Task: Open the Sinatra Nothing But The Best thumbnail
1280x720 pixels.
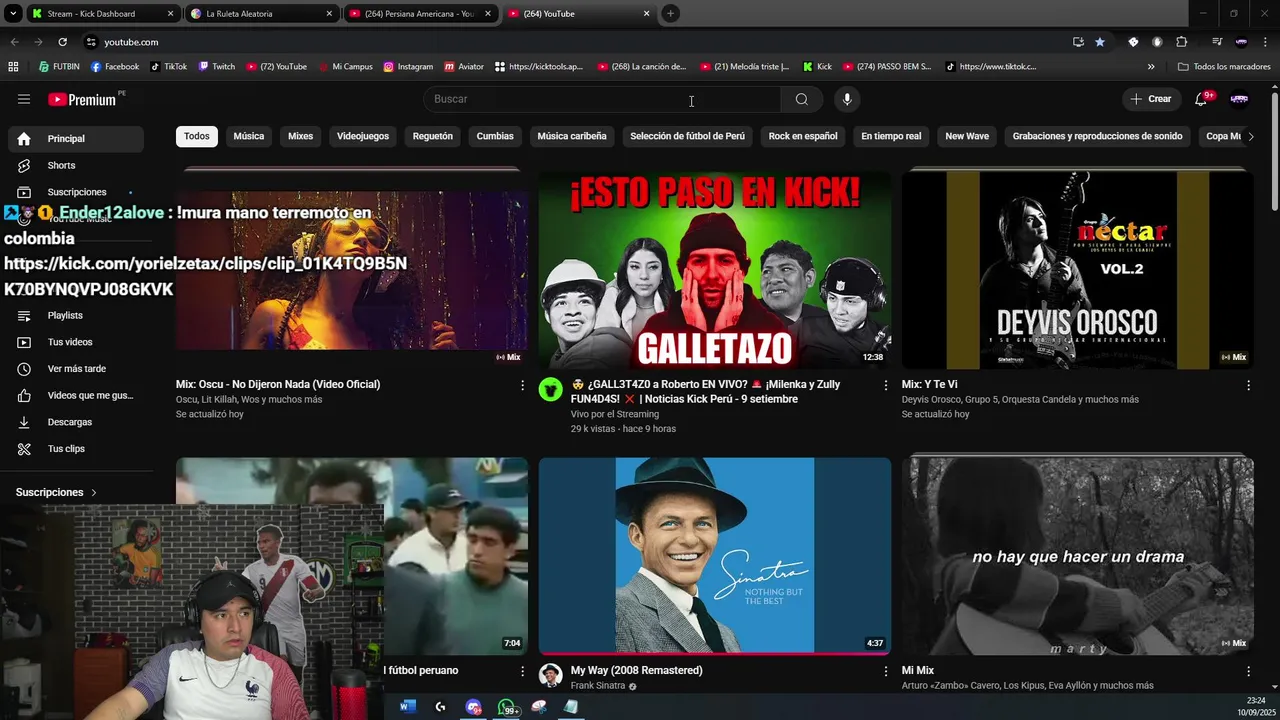Action: tap(714, 556)
